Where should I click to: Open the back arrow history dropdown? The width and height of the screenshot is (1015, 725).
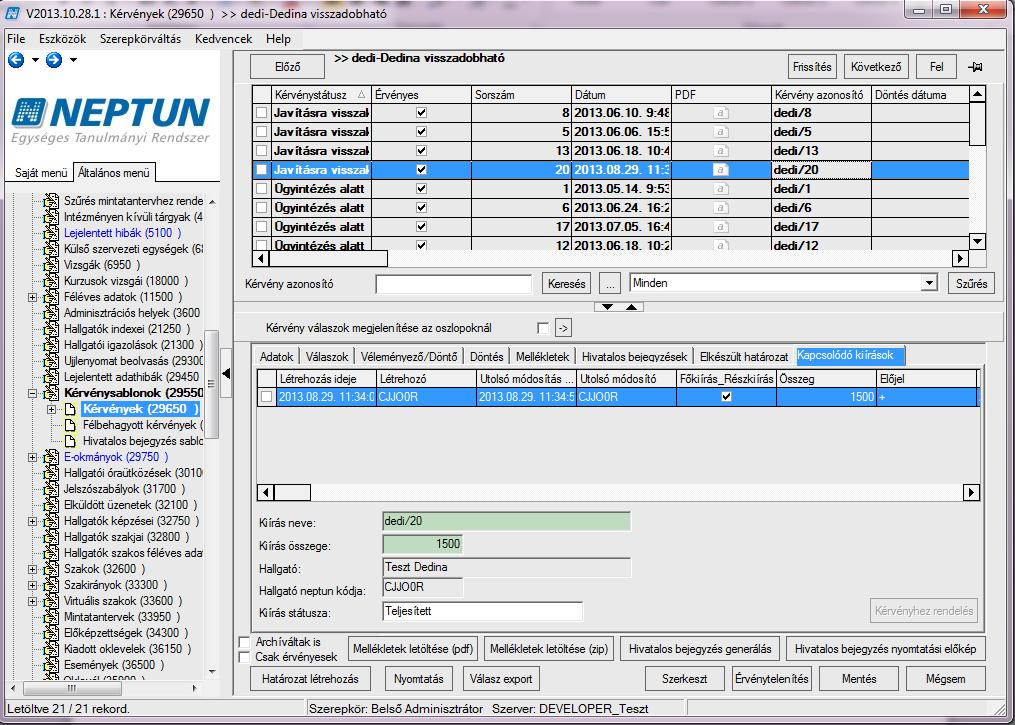coord(35,60)
